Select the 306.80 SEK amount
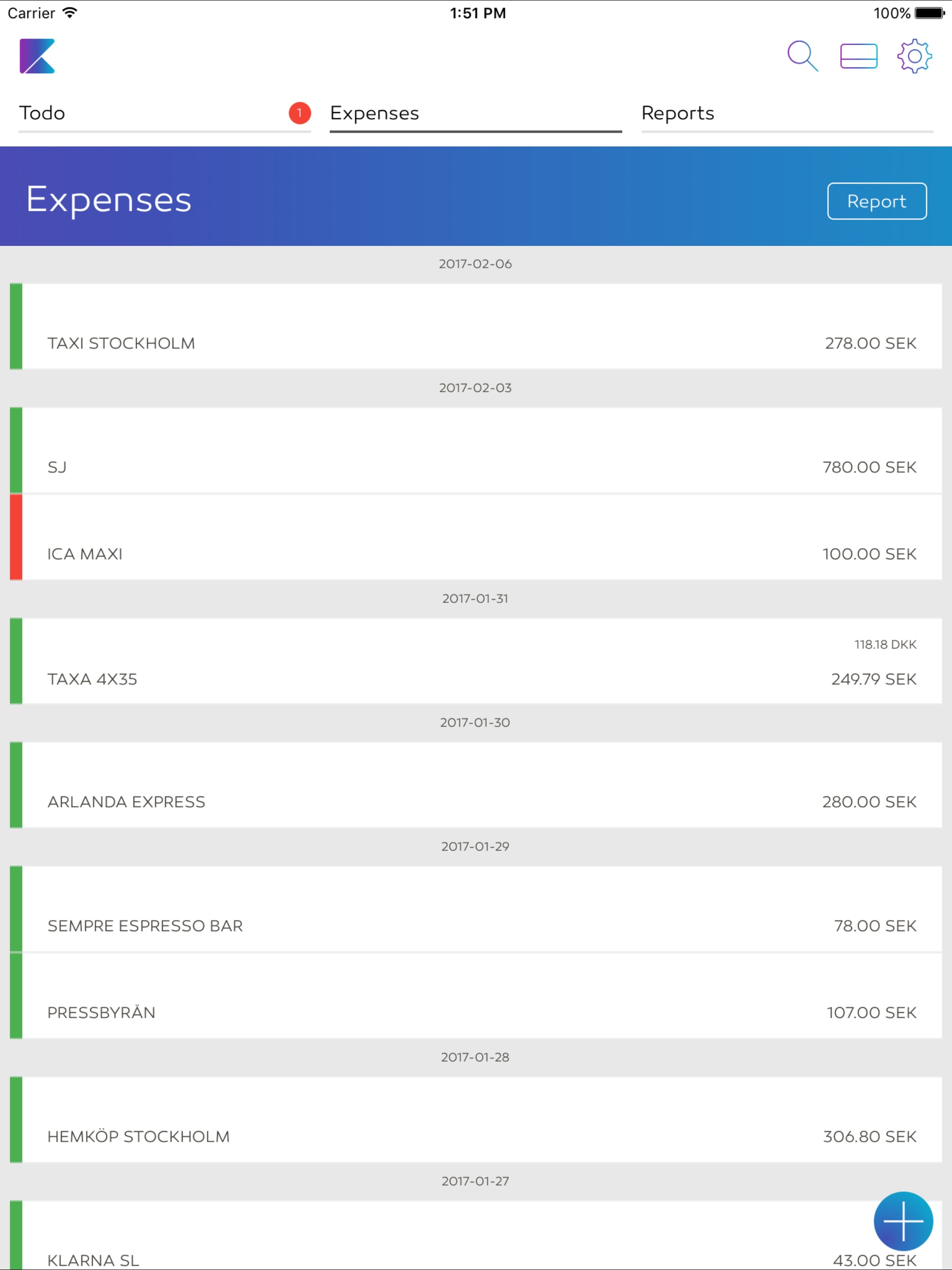 tap(870, 1137)
